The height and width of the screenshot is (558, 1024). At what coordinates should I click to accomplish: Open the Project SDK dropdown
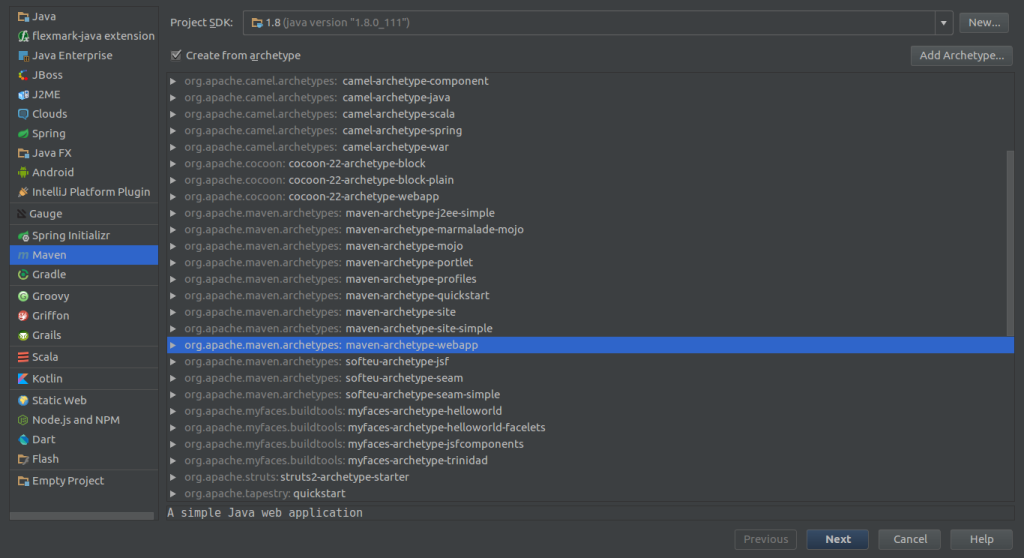coord(944,22)
